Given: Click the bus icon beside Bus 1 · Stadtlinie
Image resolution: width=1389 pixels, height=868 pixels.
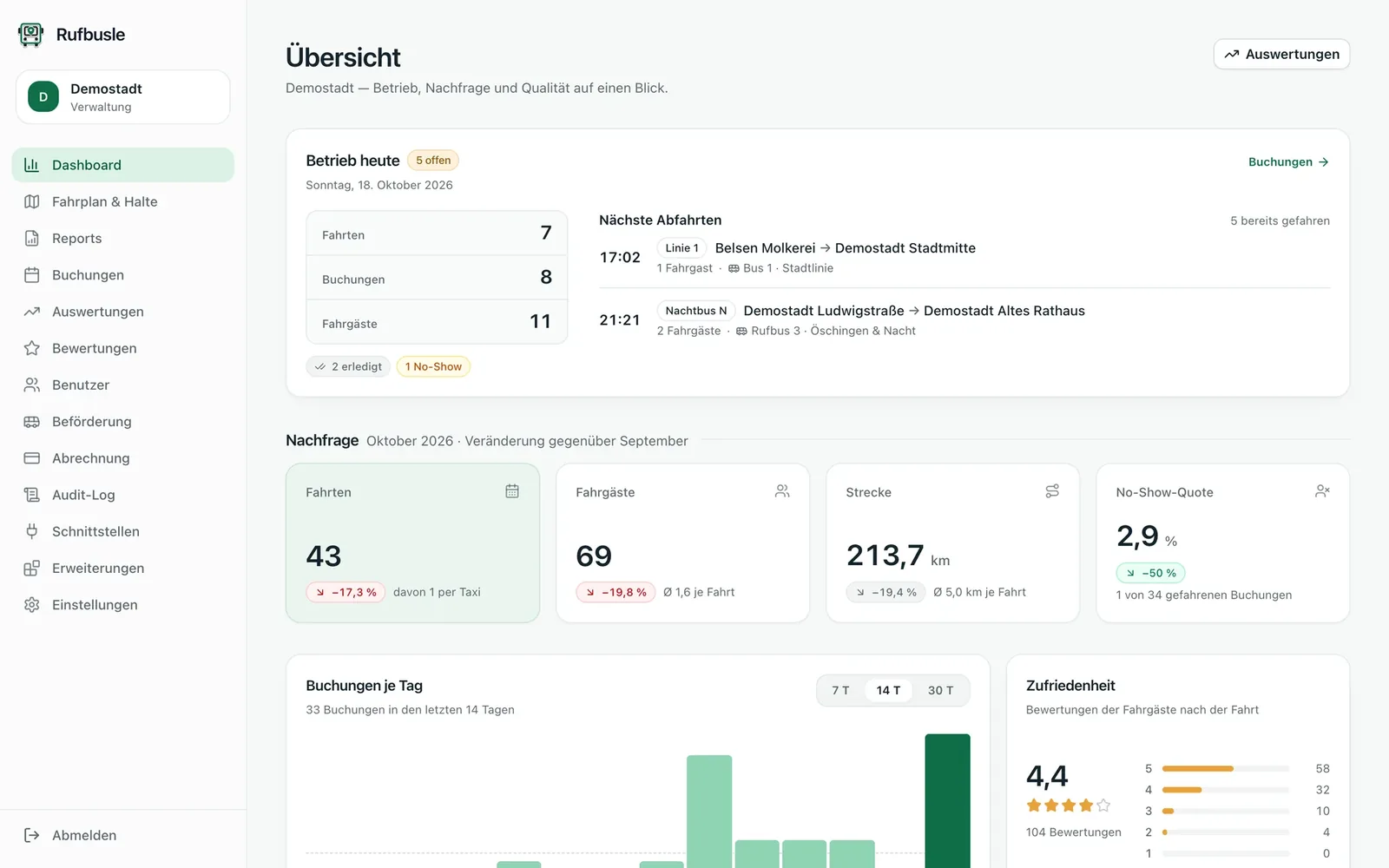Looking at the screenshot, I should pos(734,268).
